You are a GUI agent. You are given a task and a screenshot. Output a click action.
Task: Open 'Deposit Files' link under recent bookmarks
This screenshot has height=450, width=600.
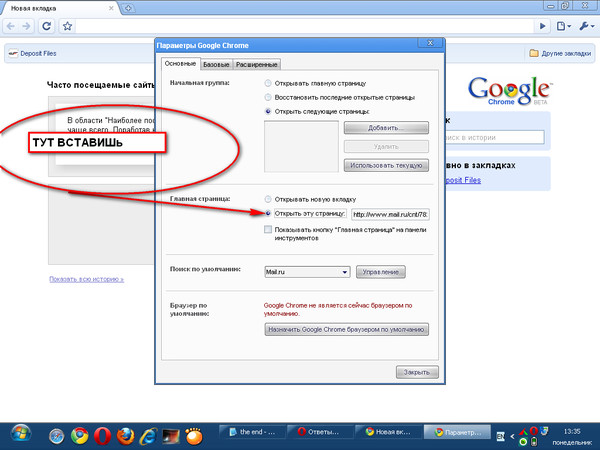pyautogui.click(x=462, y=180)
